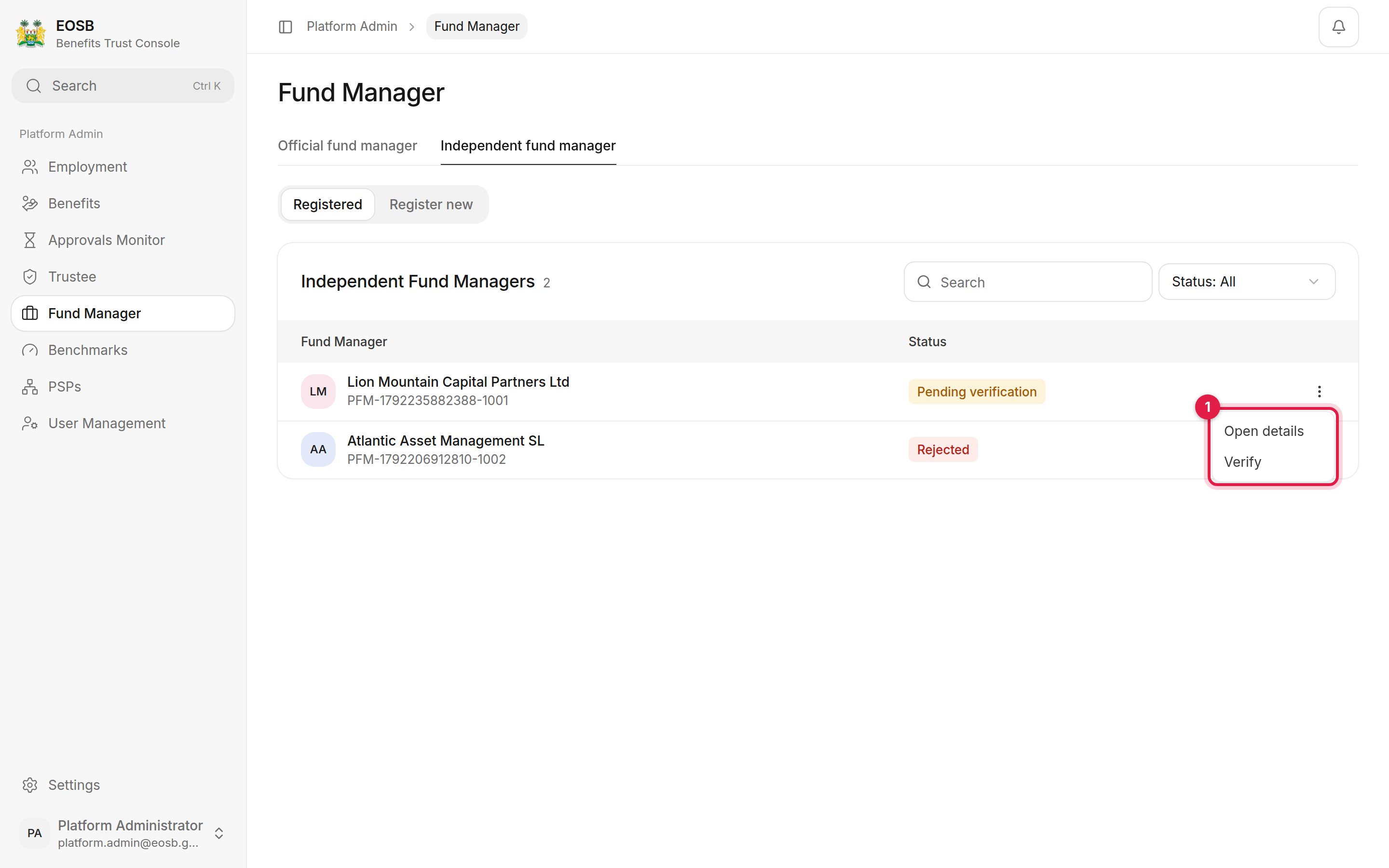Click the Benefits hand icon
The height and width of the screenshot is (868, 1389).
pyautogui.click(x=30, y=203)
